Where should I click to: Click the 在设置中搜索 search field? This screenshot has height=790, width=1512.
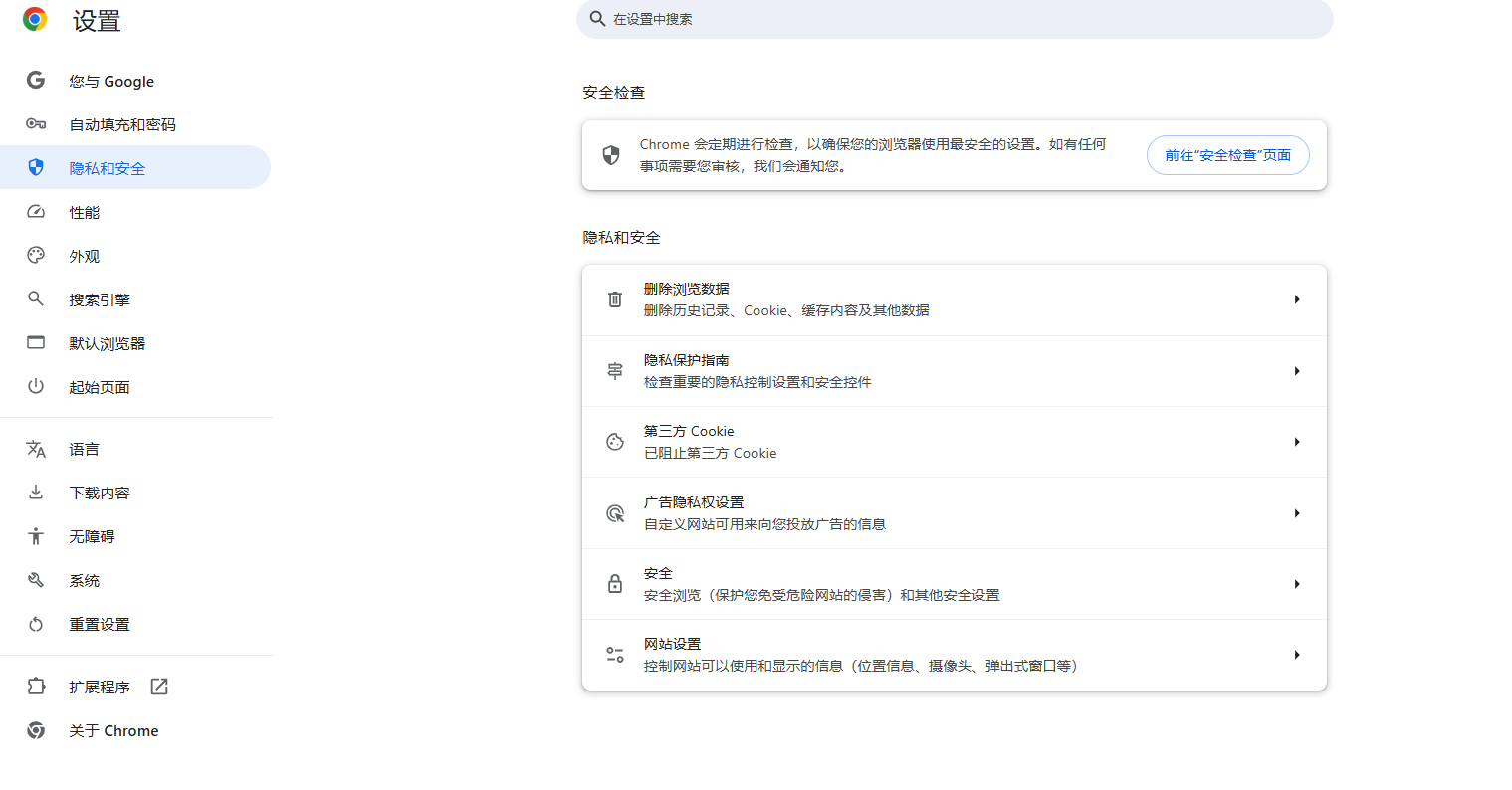click(x=955, y=19)
